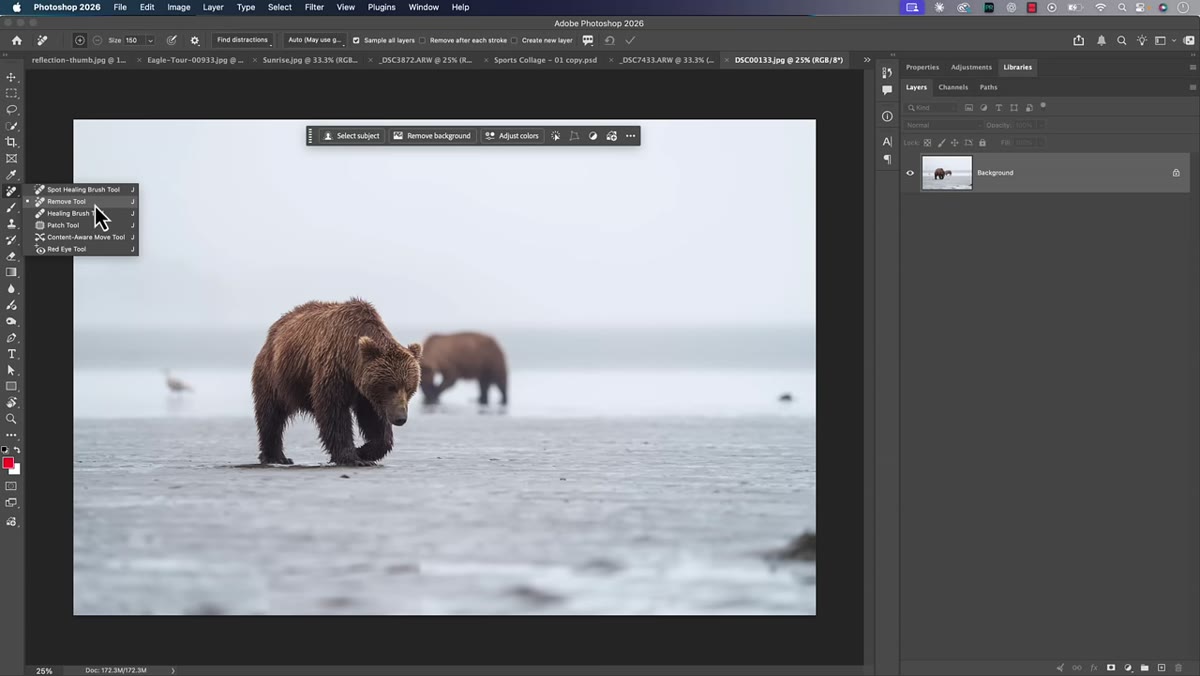Select the Gradient tool

tap(12, 272)
